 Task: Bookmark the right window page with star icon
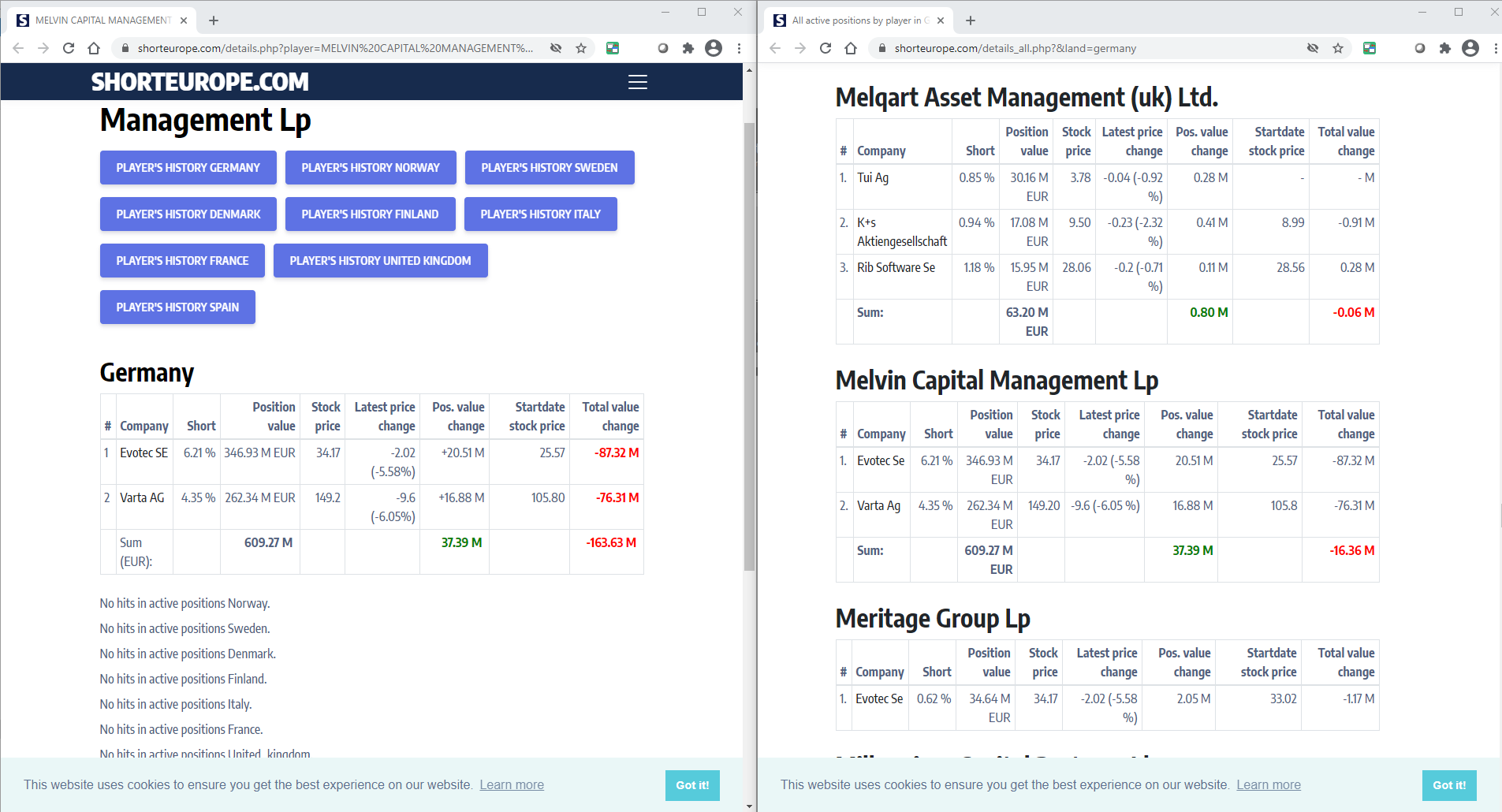[x=1338, y=48]
